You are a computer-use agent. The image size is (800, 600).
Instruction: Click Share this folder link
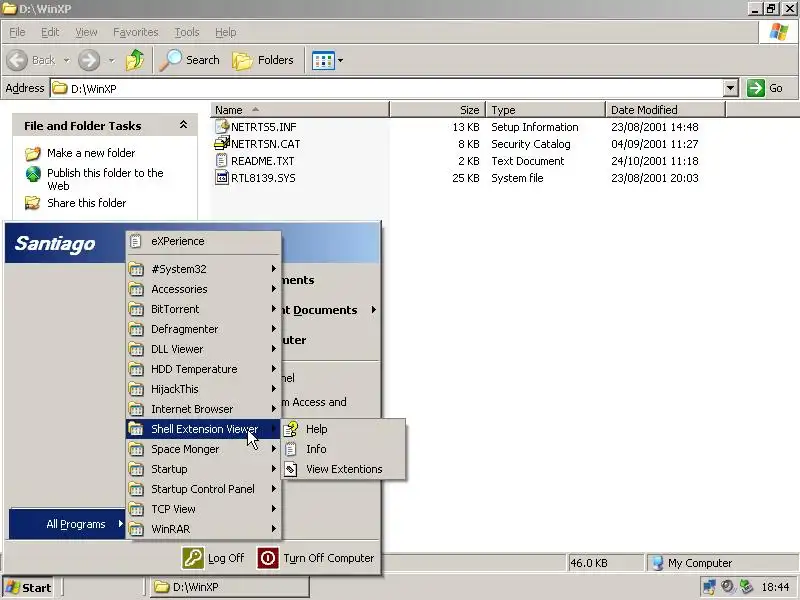coord(86,203)
